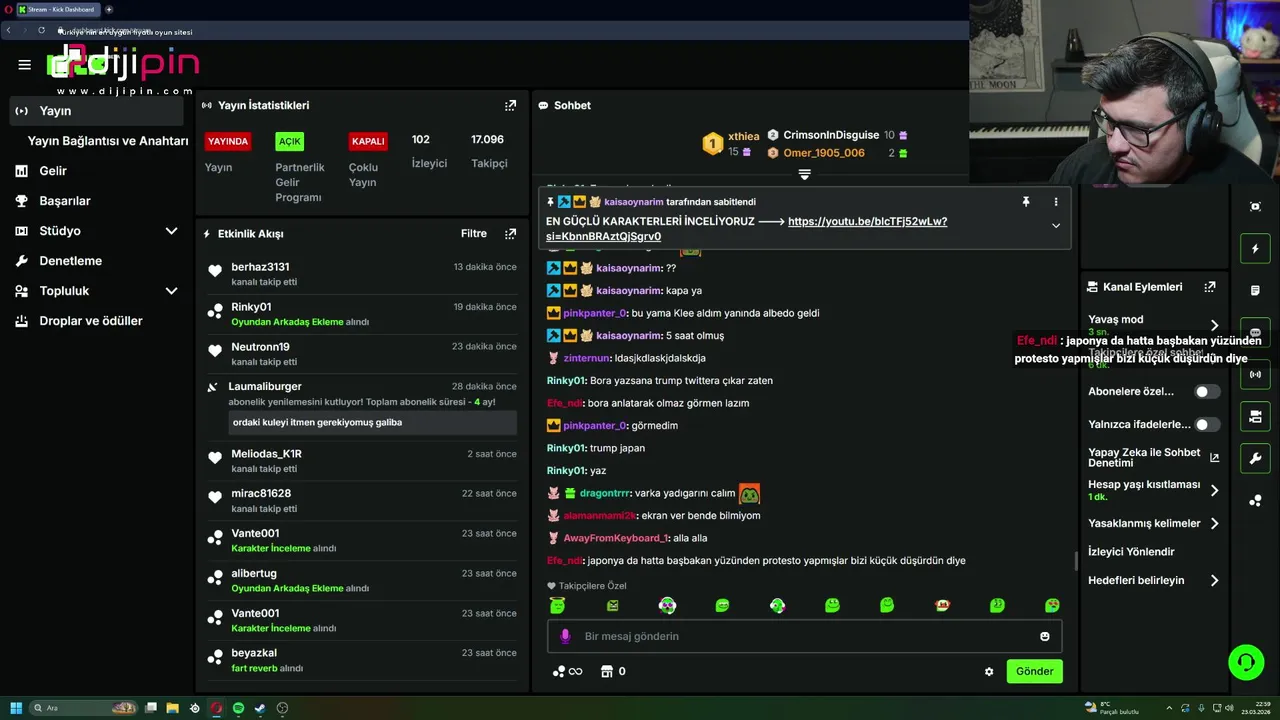Click İzleyici Yönlendir
This screenshot has height=720, width=1280.
pyautogui.click(x=1131, y=552)
